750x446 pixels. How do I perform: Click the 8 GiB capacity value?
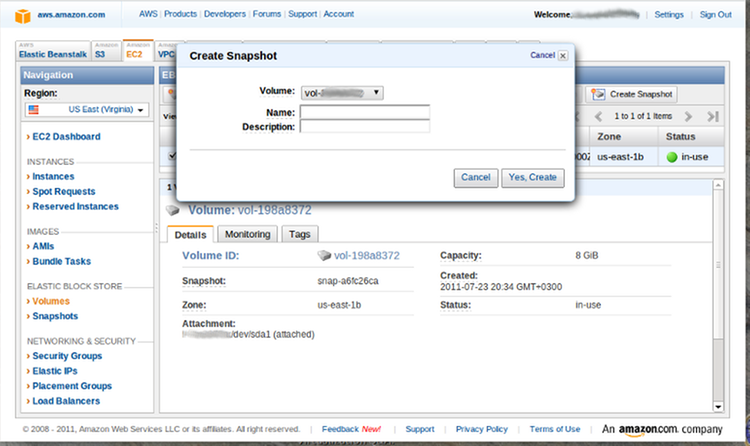pos(587,256)
